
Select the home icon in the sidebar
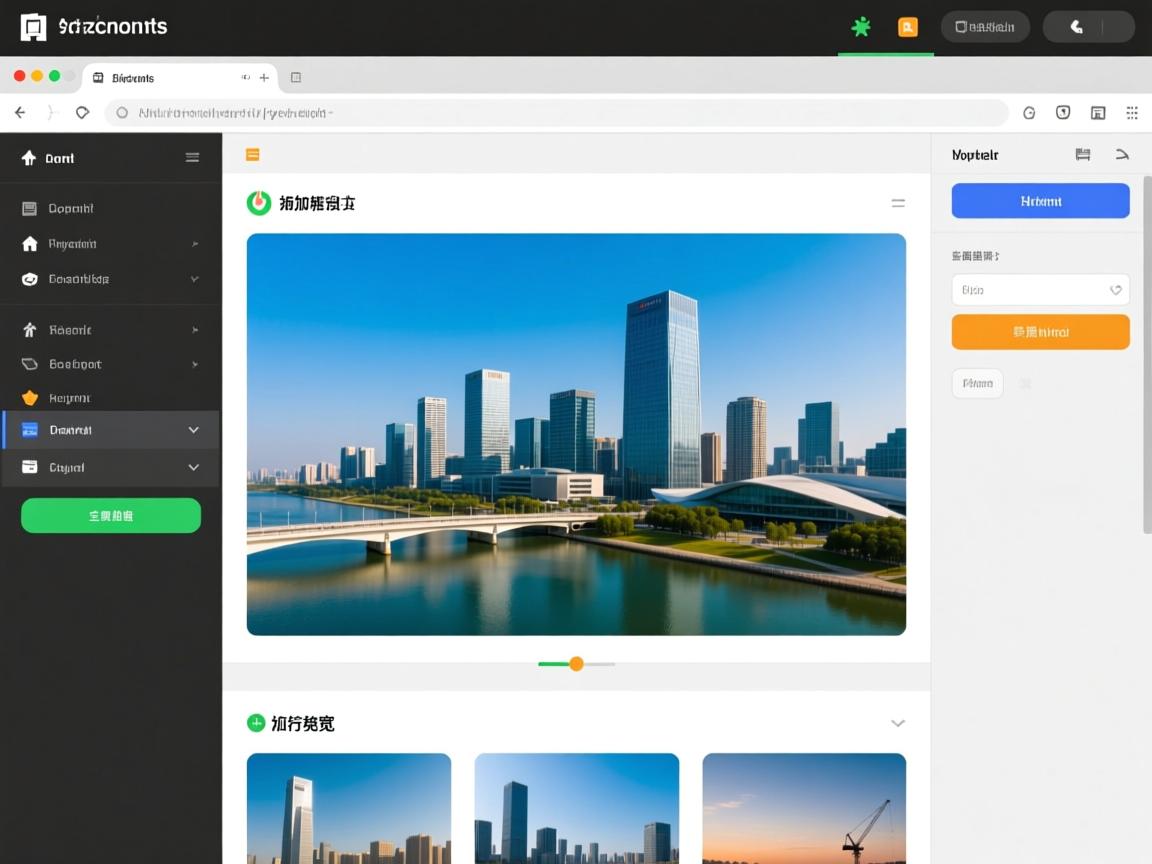tap(29, 244)
